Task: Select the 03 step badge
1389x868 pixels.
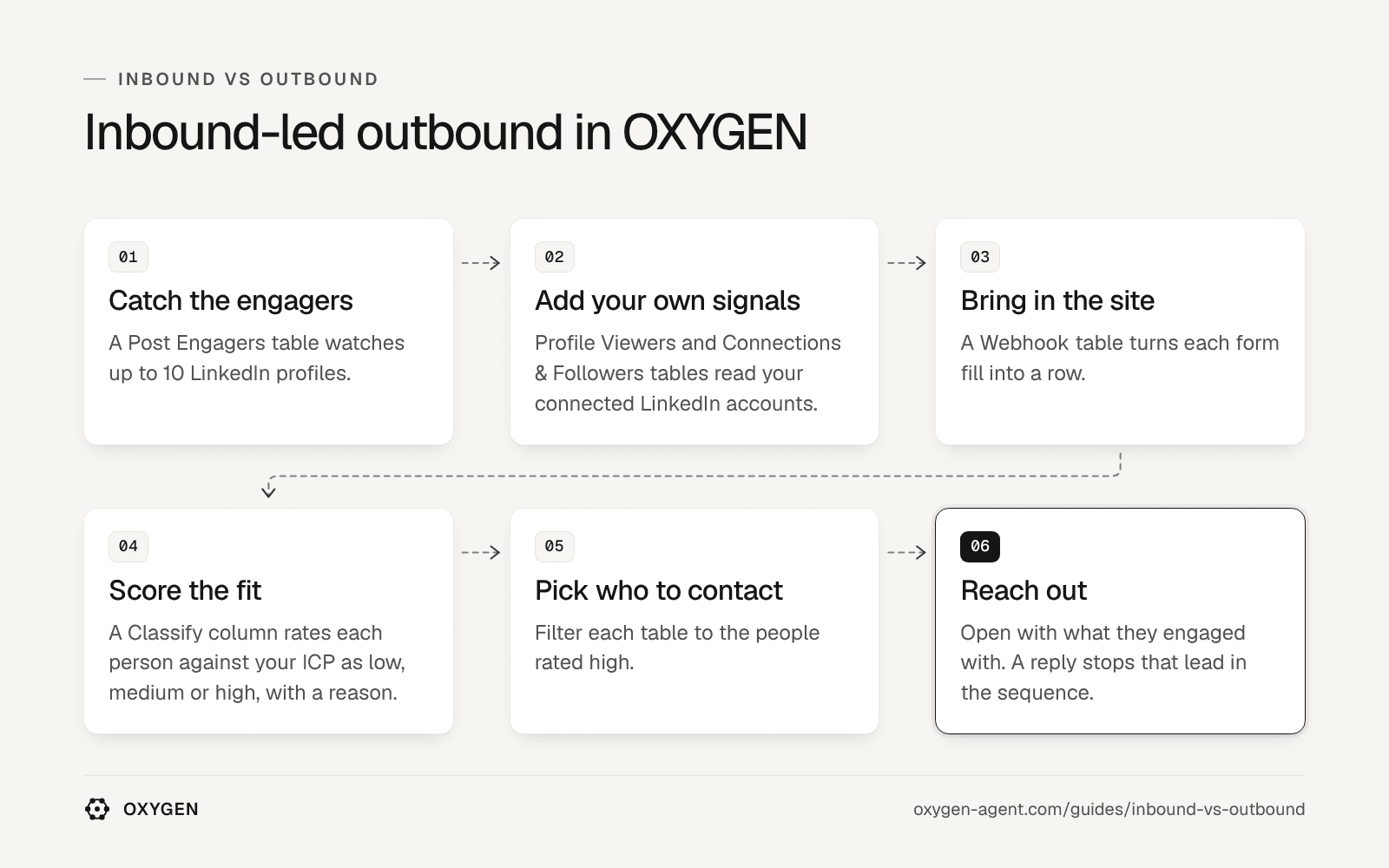Action: (980, 257)
